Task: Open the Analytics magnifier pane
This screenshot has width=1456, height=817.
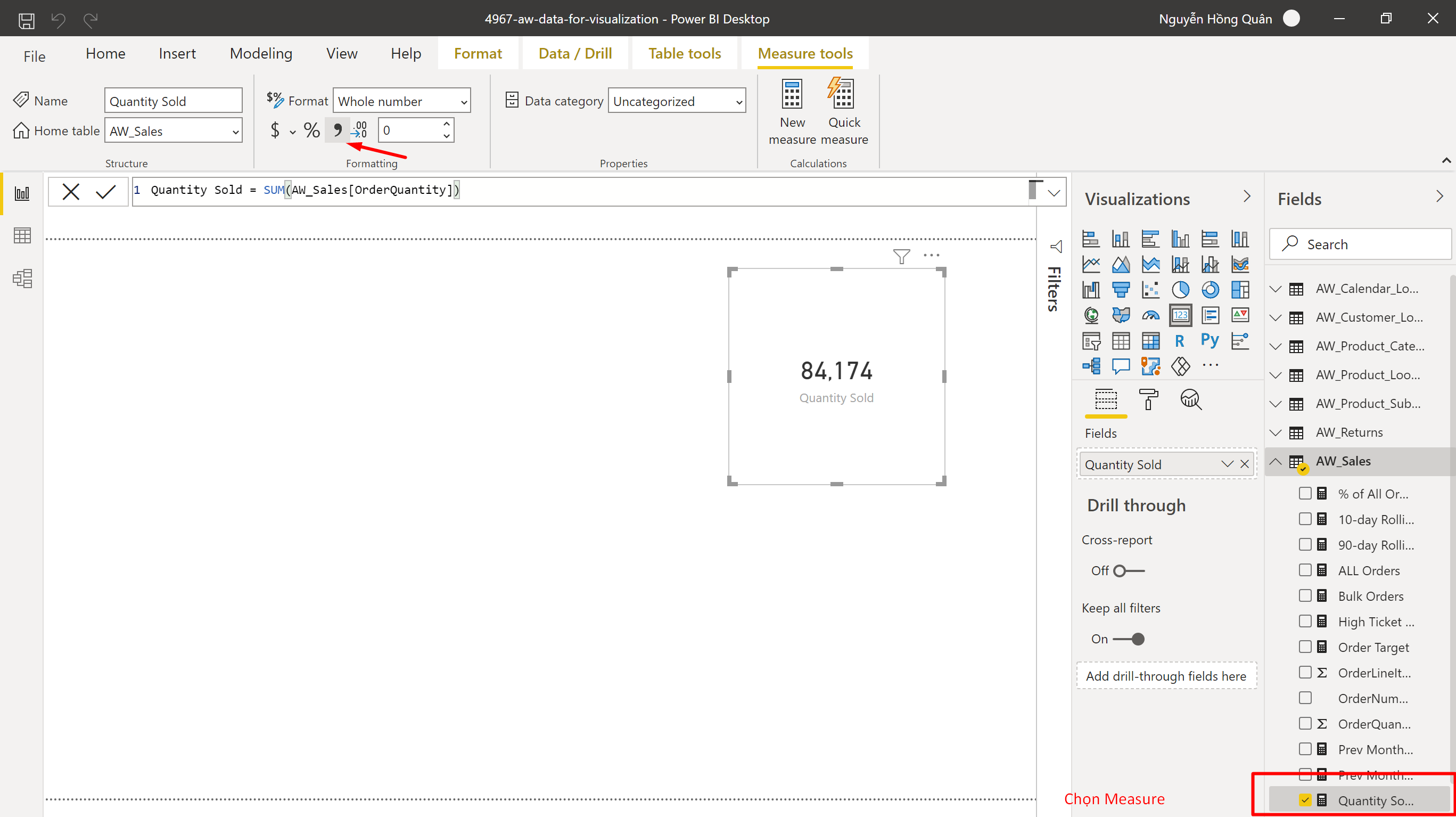Action: tap(1191, 400)
